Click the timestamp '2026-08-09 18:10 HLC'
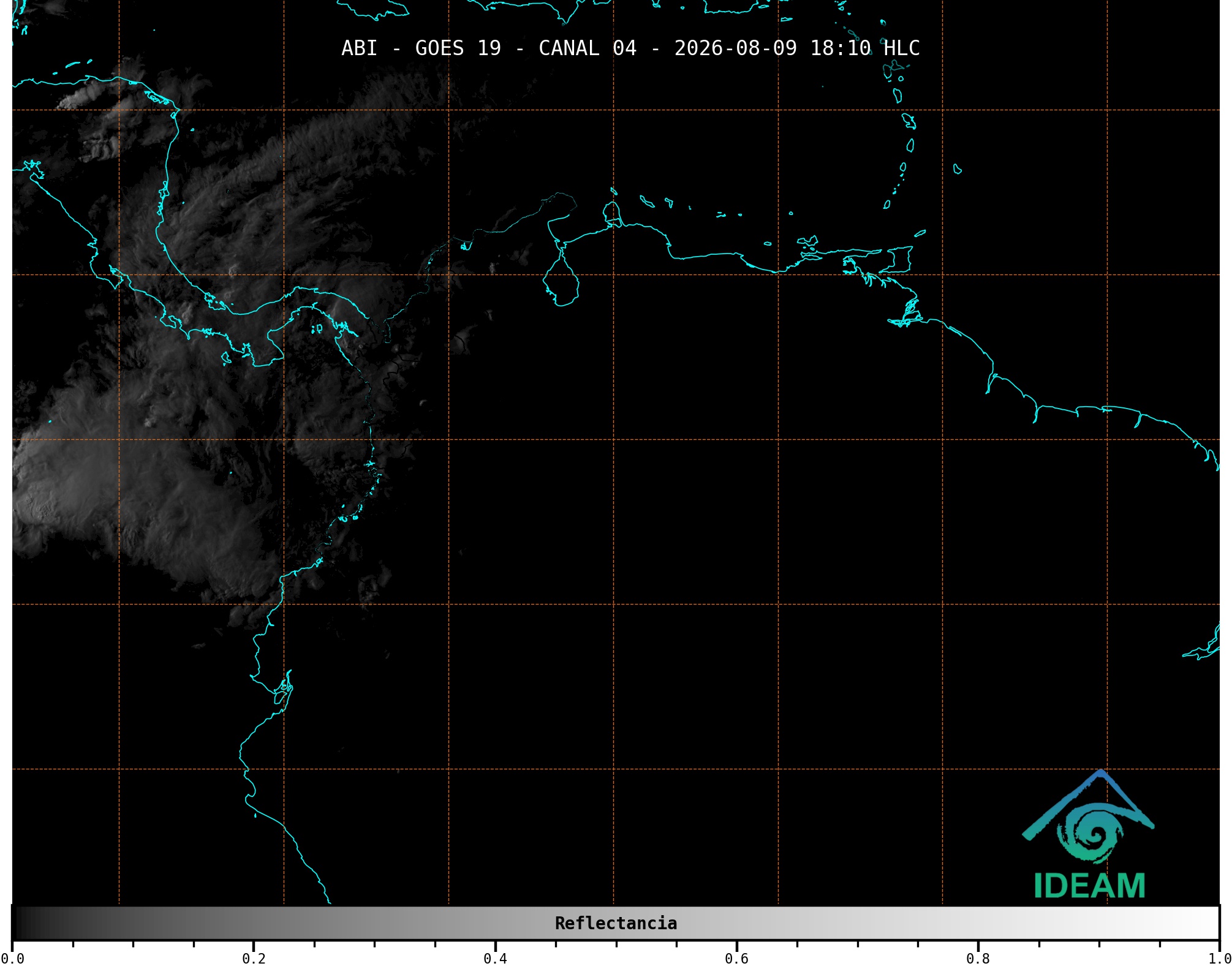1232x966 pixels. (x=797, y=48)
